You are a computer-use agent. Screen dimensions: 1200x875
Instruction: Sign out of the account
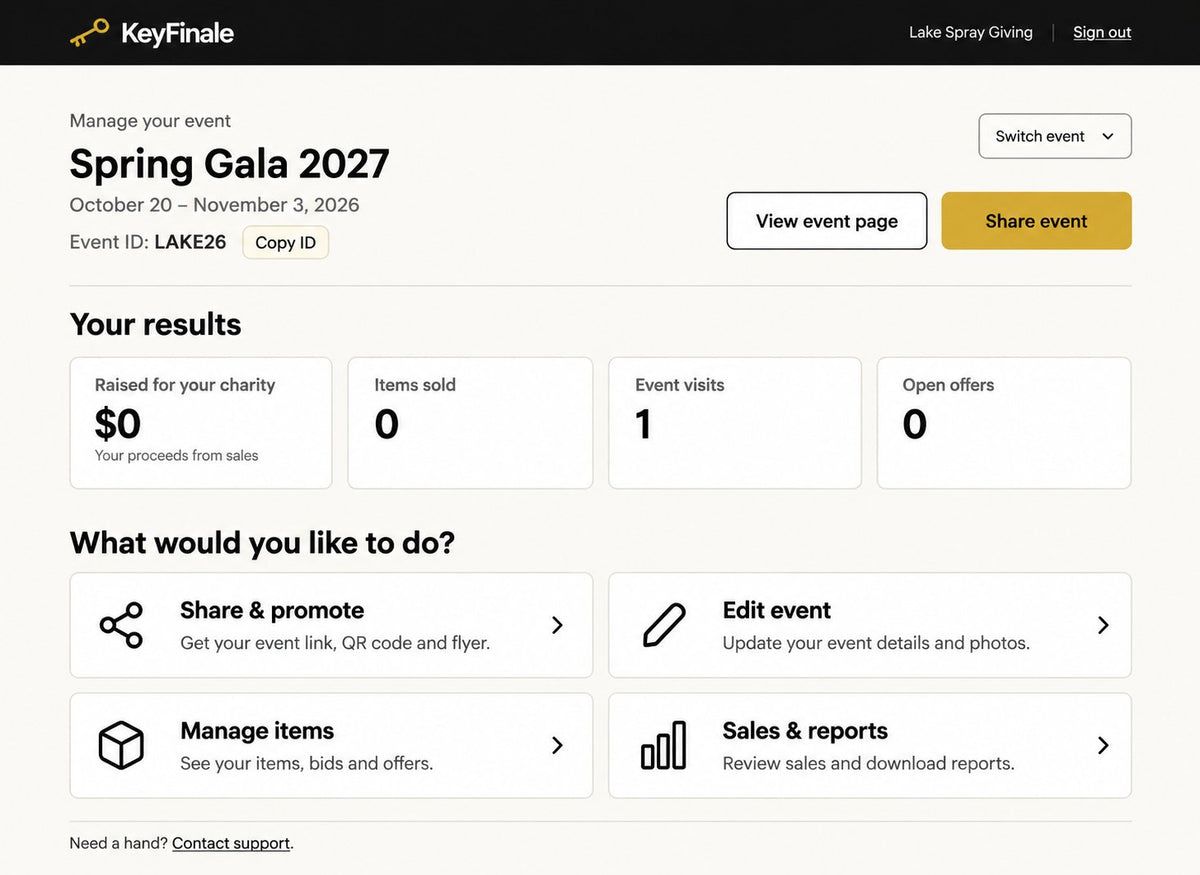pyautogui.click(x=1102, y=32)
